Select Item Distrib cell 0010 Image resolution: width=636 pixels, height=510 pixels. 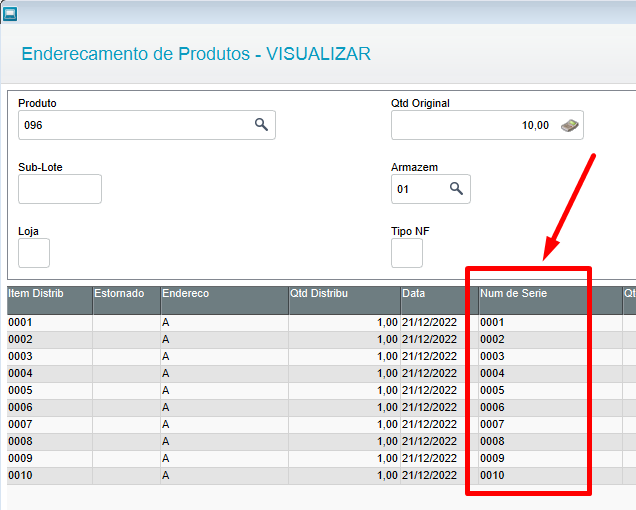point(50,476)
